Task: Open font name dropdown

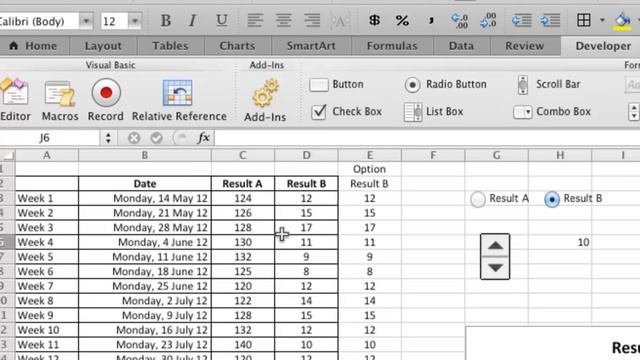Action: [x=86, y=21]
